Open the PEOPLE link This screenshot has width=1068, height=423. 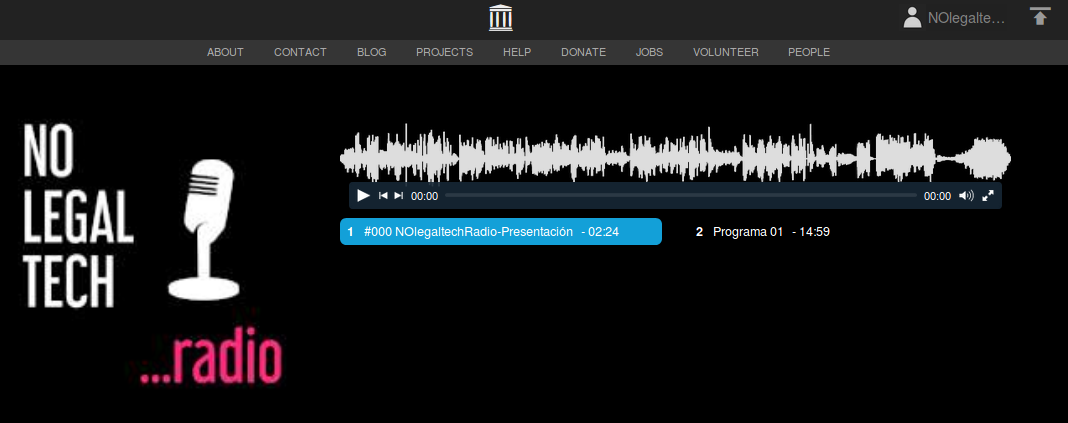(x=809, y=52)
